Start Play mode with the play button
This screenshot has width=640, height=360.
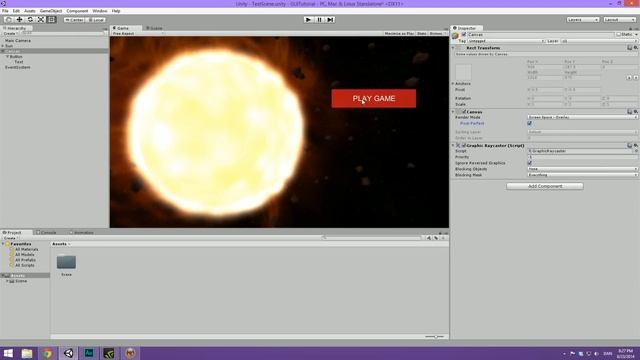(x=308, y=20)
